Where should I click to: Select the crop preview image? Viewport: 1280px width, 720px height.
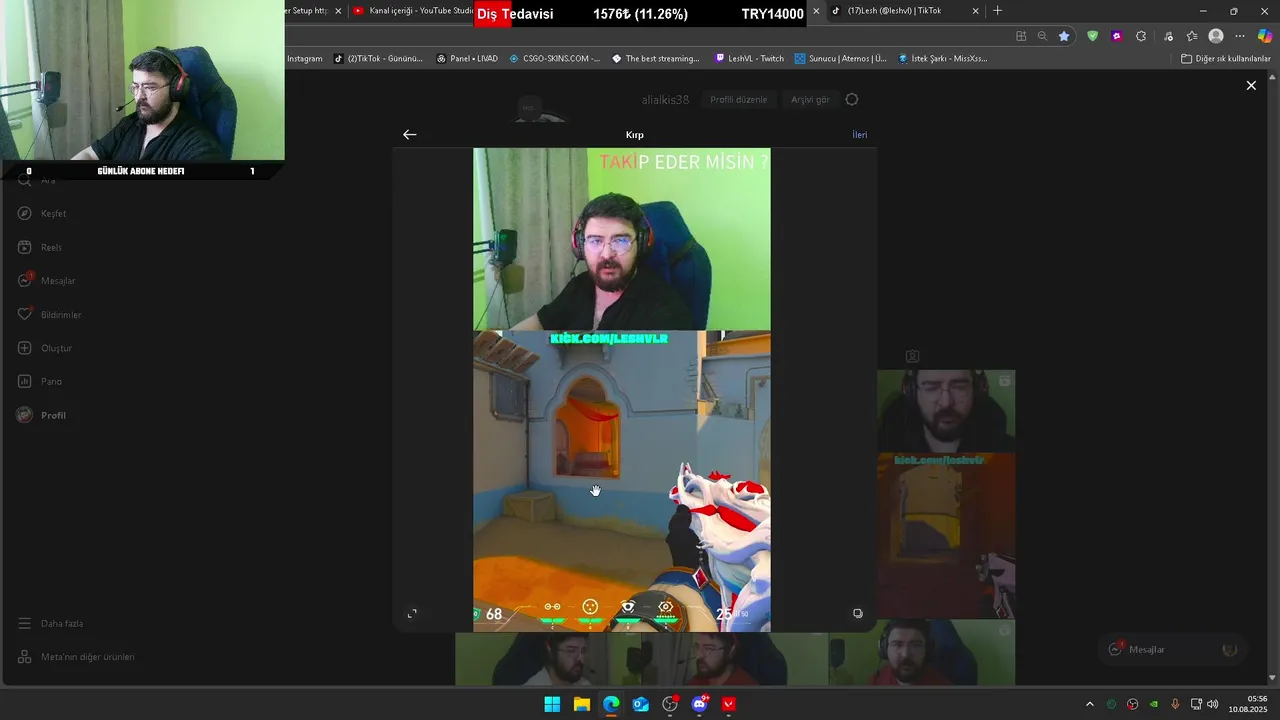pyautogui.click(x=621, y=390)
